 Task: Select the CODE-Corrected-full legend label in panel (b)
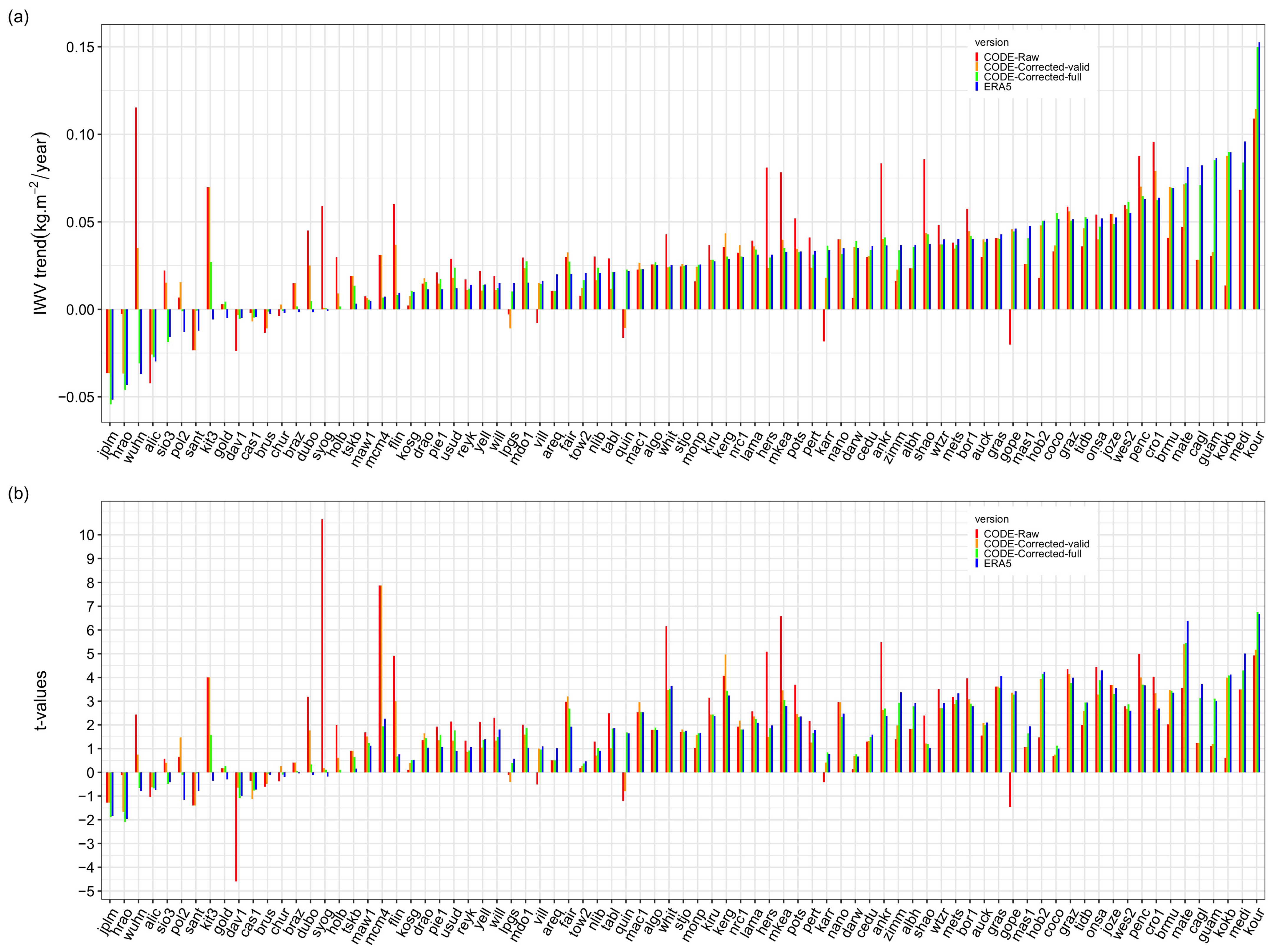1032,554
